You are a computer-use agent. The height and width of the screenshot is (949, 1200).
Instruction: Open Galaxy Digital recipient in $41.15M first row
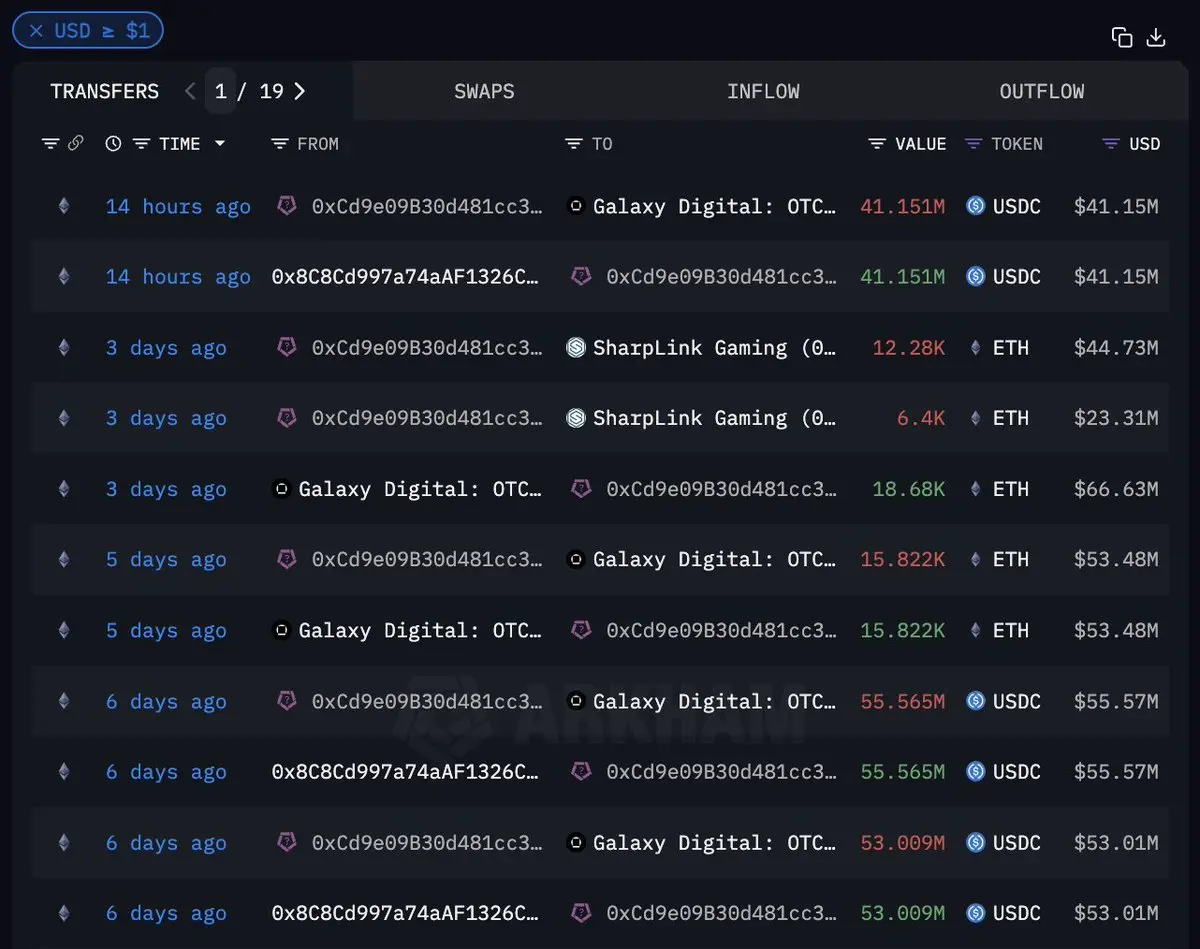714,207
